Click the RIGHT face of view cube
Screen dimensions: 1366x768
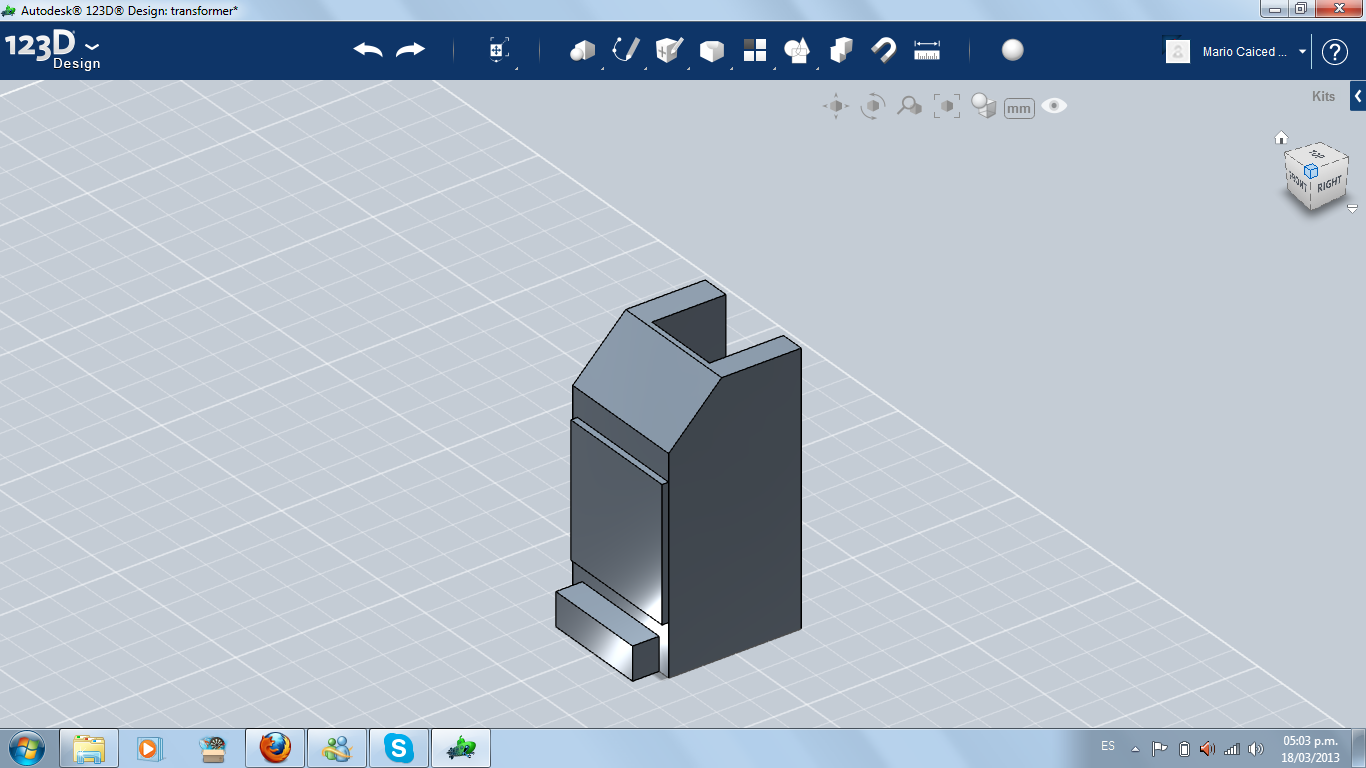[x=1329, y=184]
